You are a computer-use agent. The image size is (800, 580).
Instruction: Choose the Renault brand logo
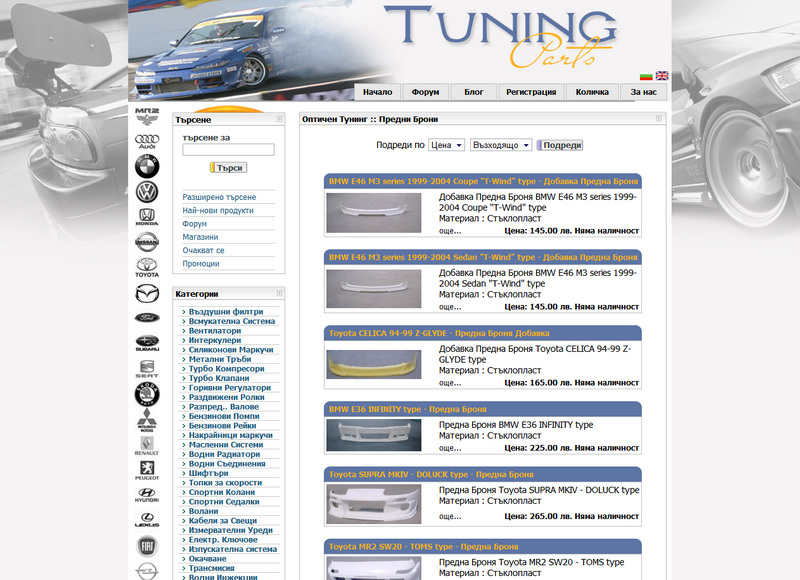pyautogui.click(x=147, y=445)
